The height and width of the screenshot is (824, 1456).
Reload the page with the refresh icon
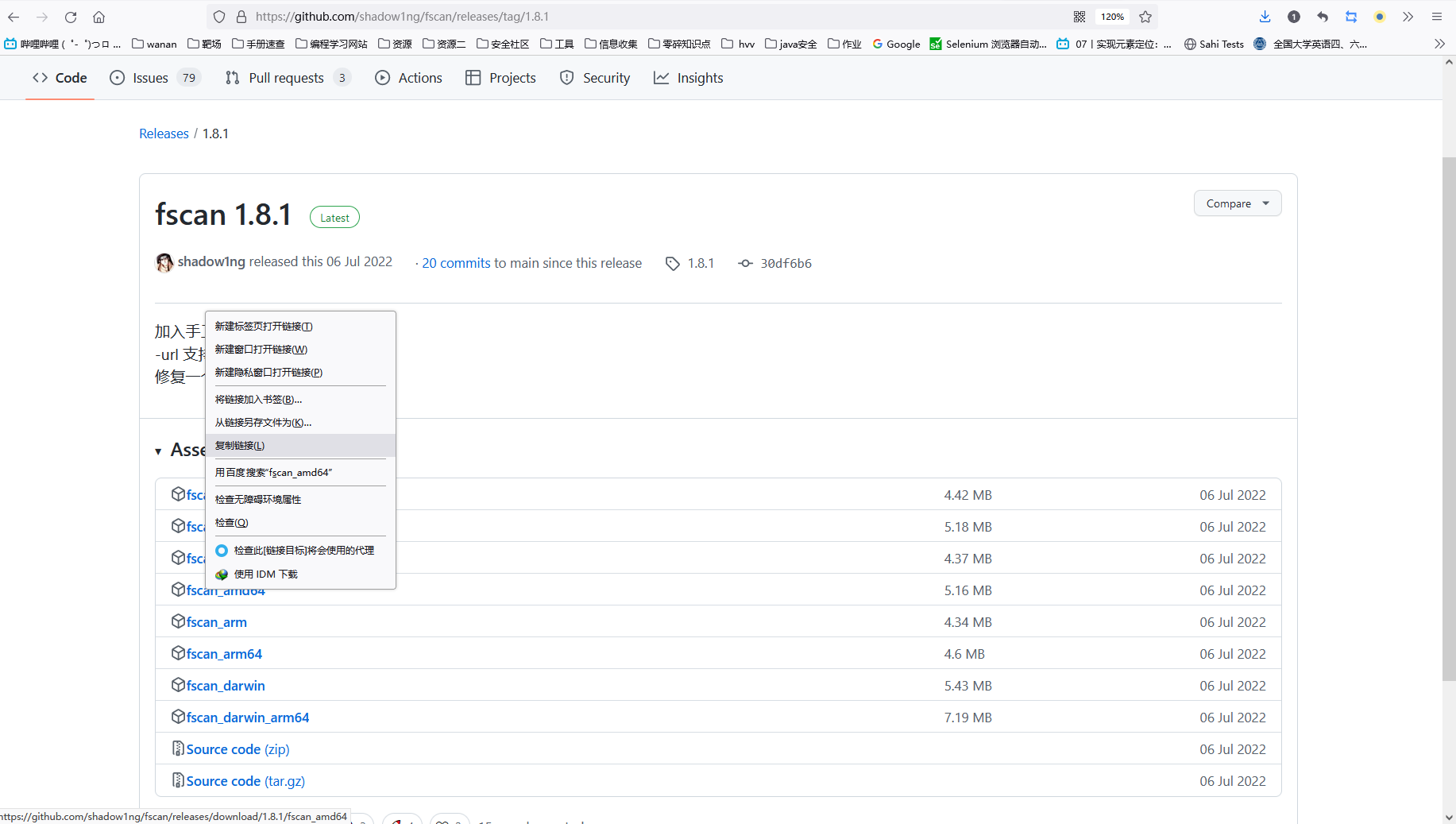point(71,17)
